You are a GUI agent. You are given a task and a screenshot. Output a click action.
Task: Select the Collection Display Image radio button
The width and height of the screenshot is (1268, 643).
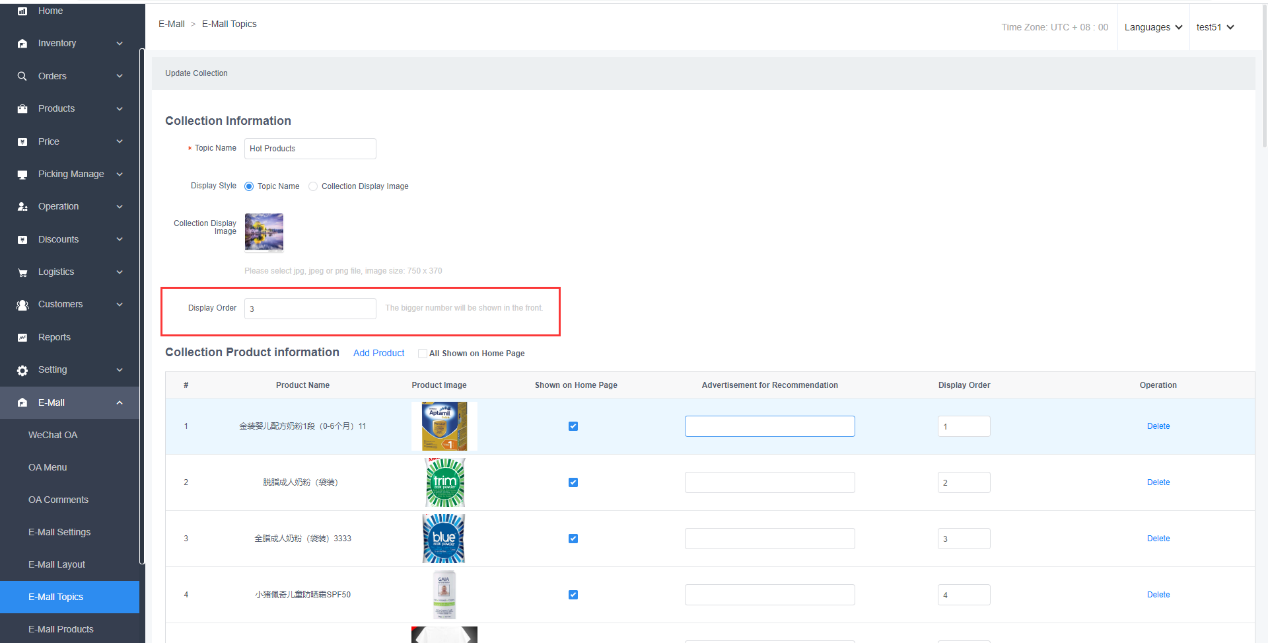click(313, 186)
